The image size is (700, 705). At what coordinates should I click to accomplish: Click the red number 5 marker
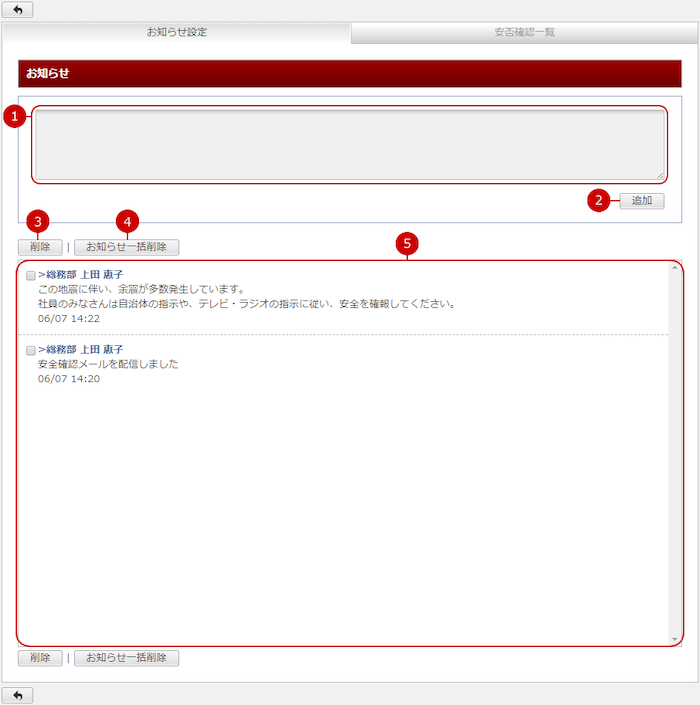[406, 243]
